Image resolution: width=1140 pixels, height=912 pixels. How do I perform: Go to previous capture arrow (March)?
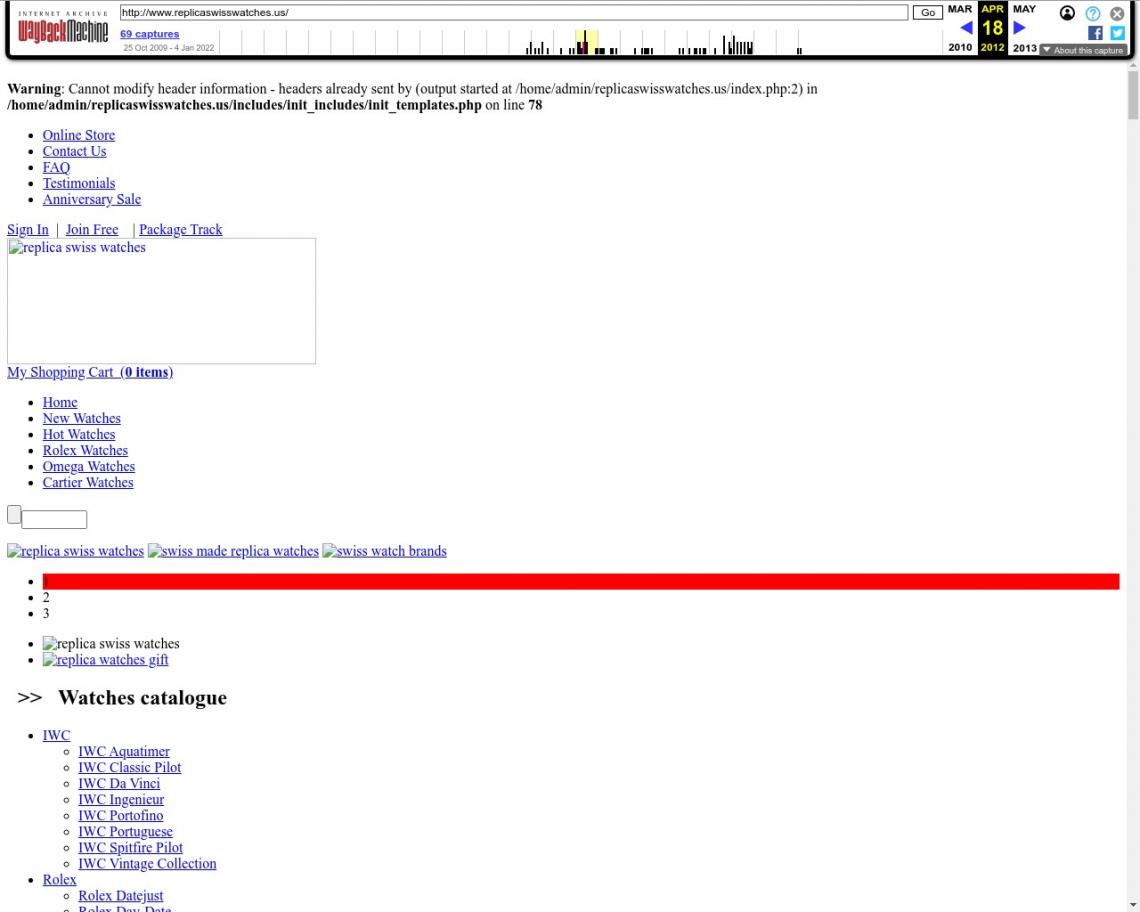click(966, 28)
